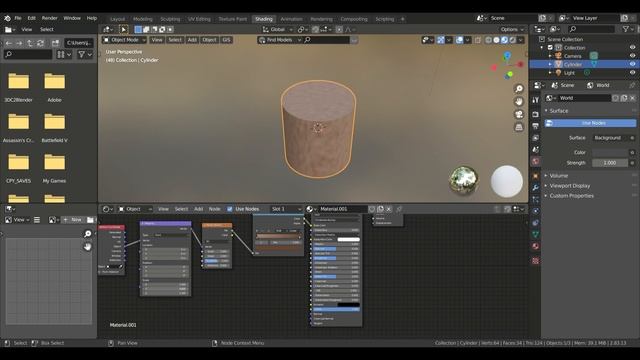The height and width of the screenshot is (360, 640).
Task: Go forward in file browser history
Action: [19, 43]
